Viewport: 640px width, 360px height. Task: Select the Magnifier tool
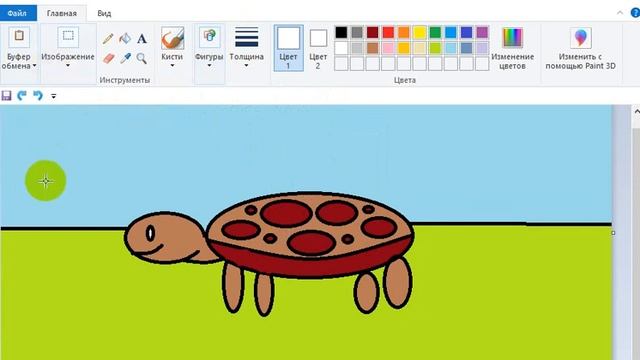point(142,58)
